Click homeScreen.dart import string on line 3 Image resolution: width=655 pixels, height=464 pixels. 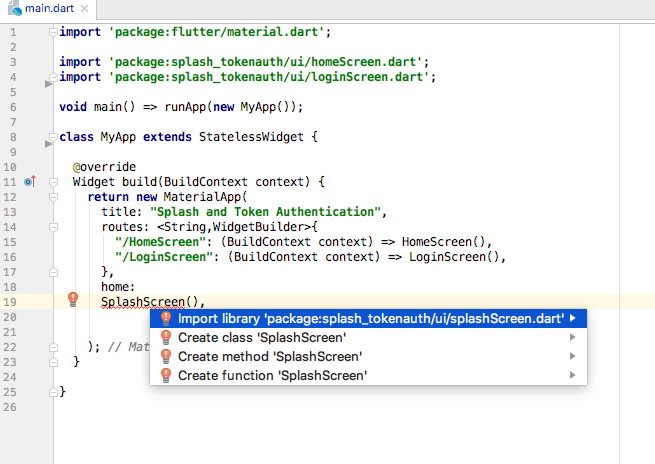(x=265, y=62)
